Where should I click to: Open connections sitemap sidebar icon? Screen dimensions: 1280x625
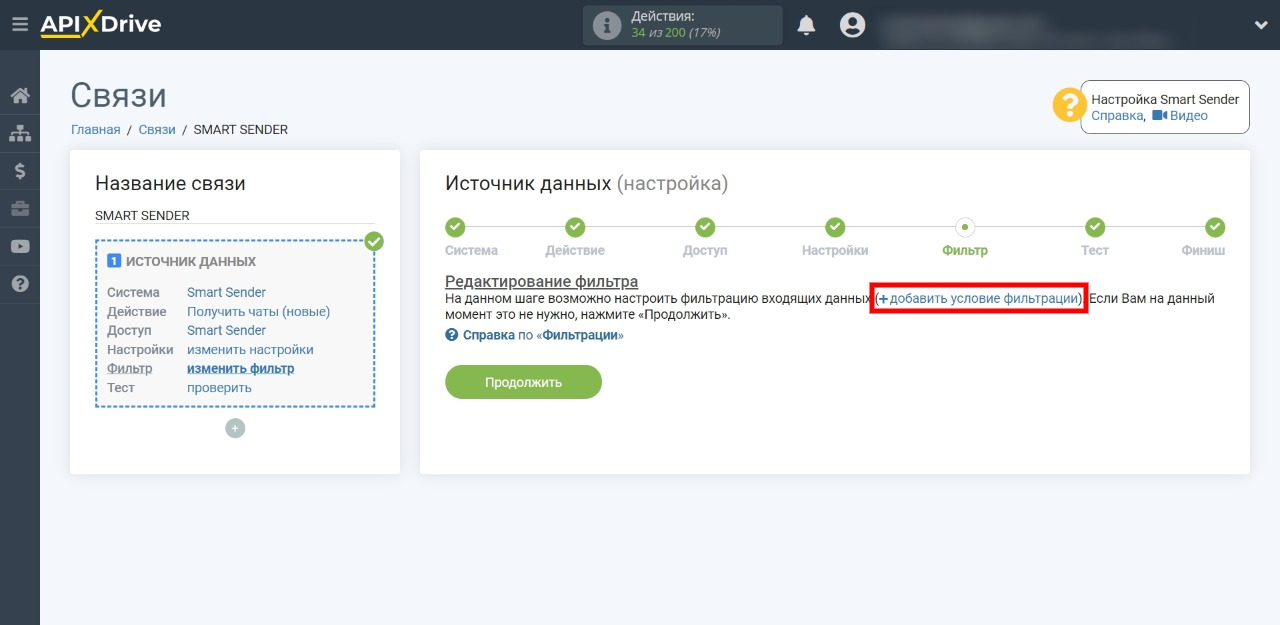pyautogui.click(x=20, y=133)
